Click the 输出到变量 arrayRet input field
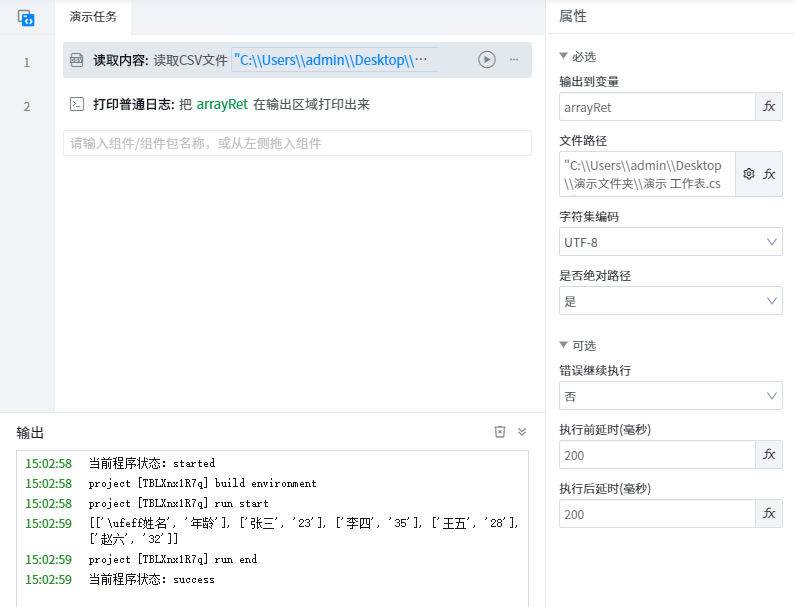 point(656,106)
